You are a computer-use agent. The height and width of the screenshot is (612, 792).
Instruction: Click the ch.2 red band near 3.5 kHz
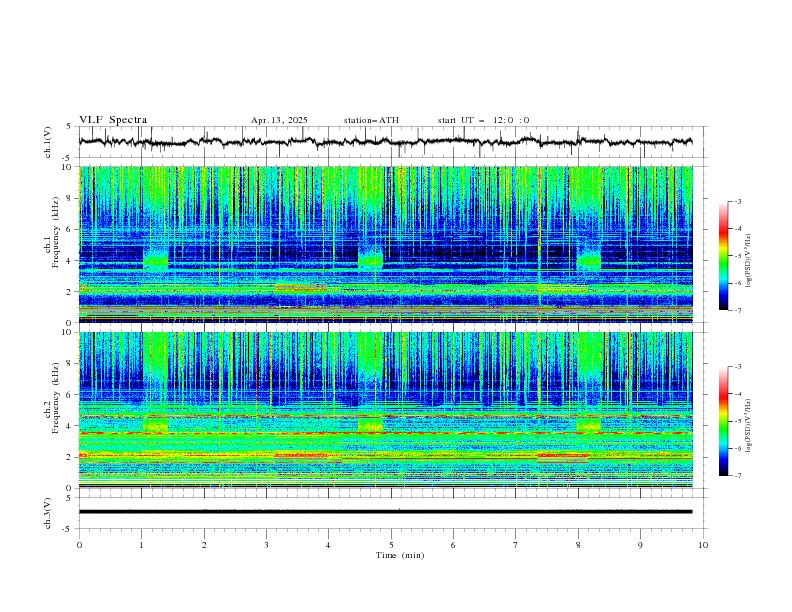point(385,433)
